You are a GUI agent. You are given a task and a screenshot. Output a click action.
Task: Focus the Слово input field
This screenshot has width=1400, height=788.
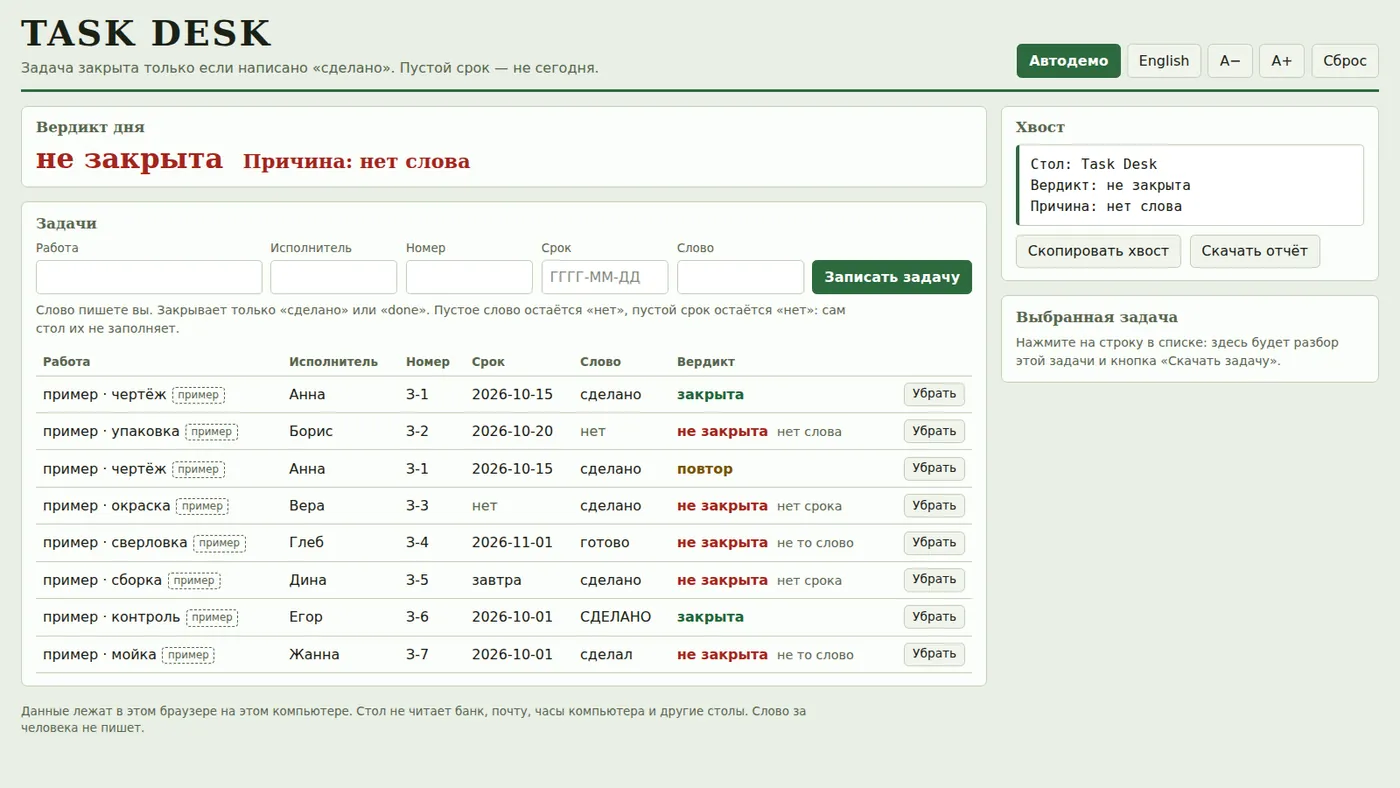click(x=740, y=277)
